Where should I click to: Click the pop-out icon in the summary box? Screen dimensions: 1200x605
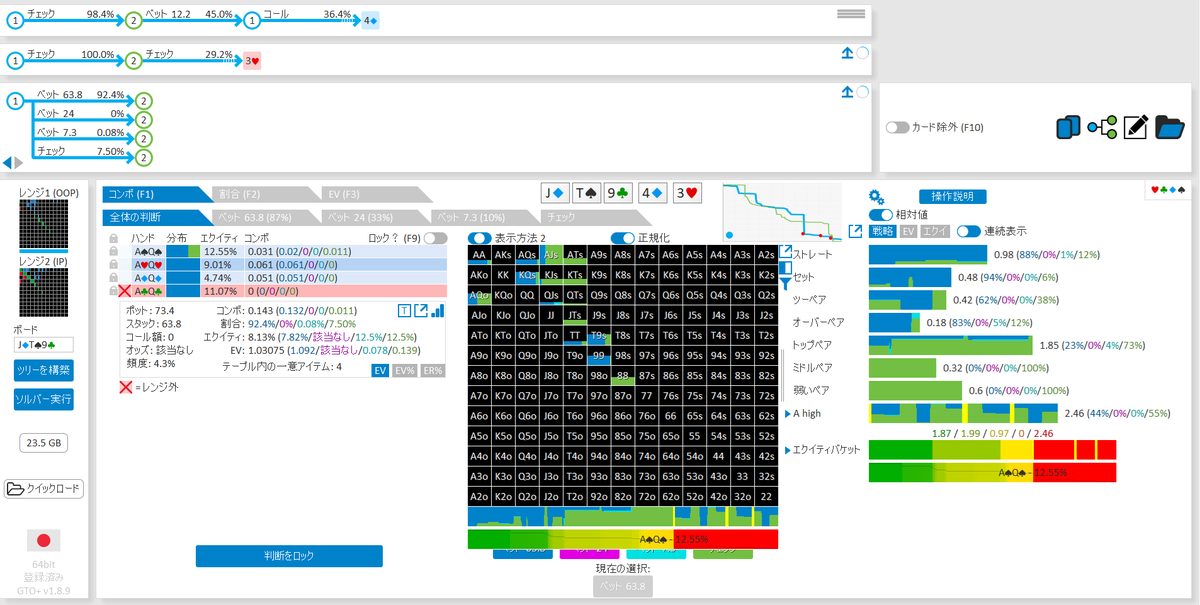(421, 311)
